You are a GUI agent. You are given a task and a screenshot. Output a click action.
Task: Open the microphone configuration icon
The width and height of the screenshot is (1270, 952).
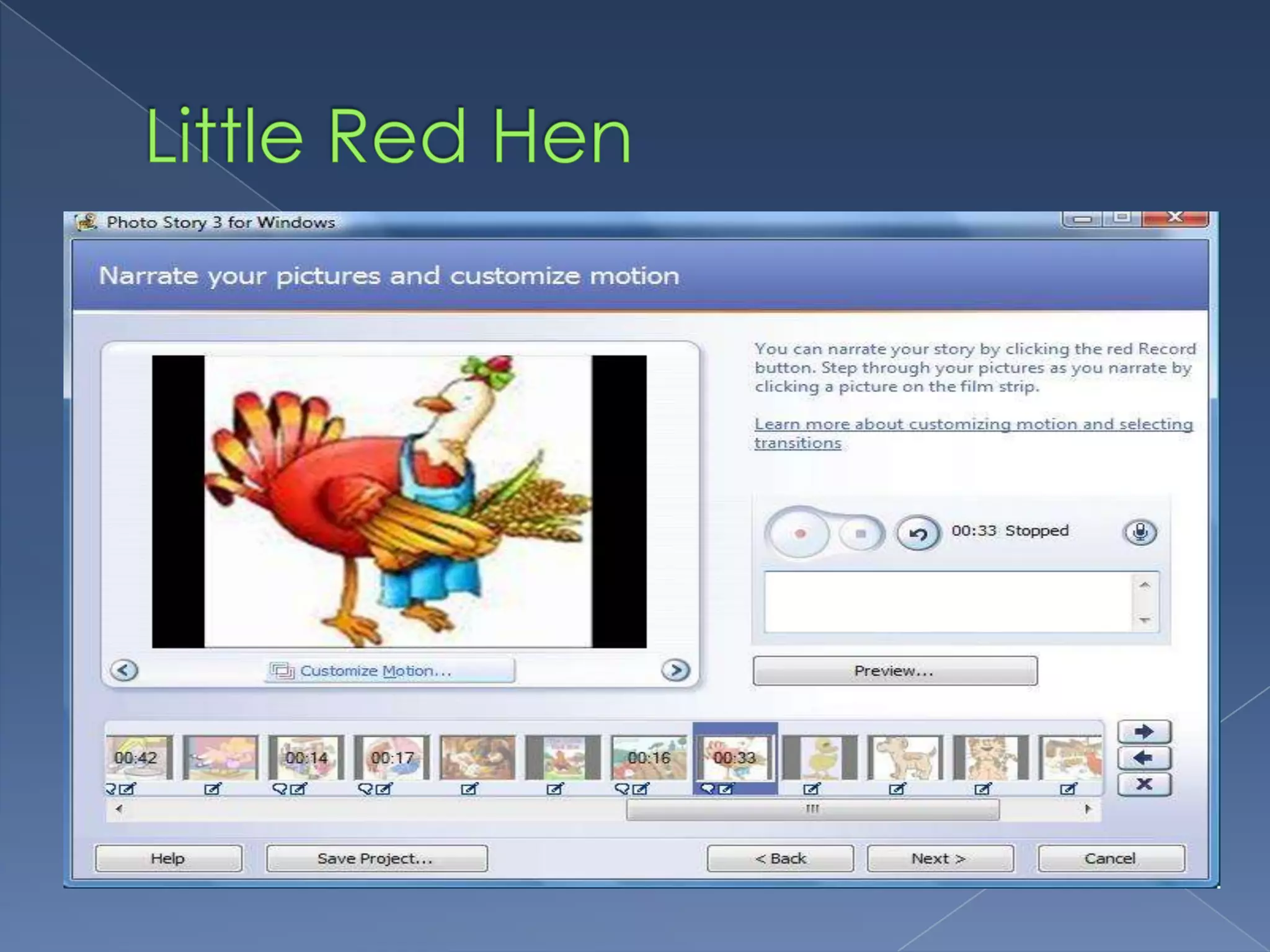pyautogui.click(x=1140, y=532)
